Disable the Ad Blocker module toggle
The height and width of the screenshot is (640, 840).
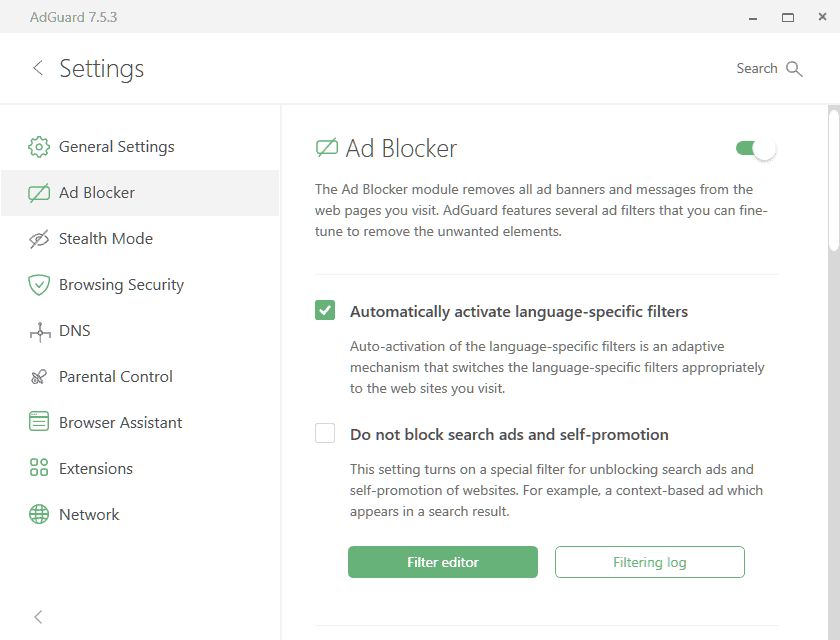pos(753,147)
